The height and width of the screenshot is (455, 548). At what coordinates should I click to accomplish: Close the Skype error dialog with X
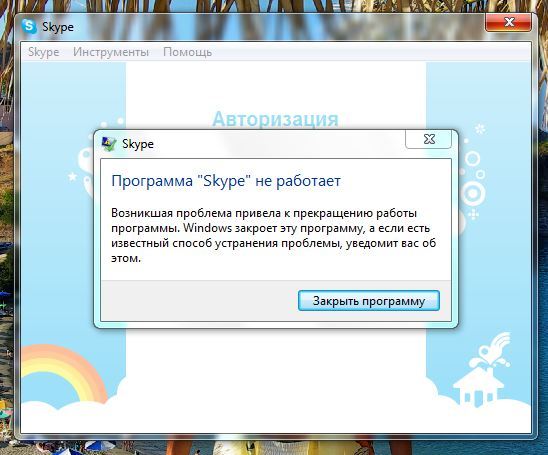tap(428, 139)
